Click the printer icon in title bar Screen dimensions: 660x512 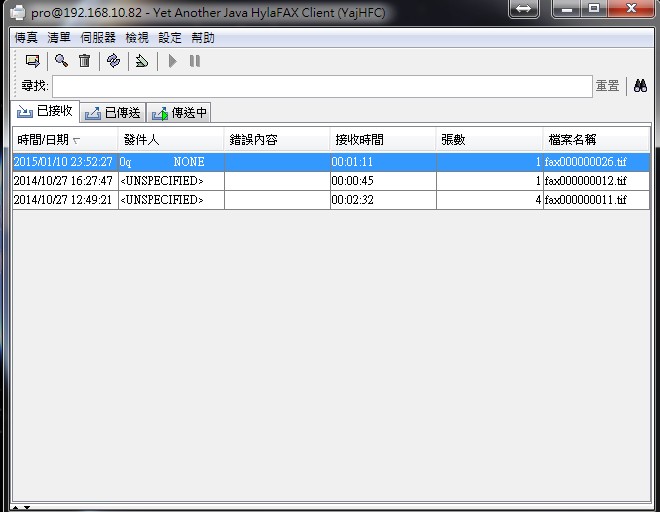point(18,12)
